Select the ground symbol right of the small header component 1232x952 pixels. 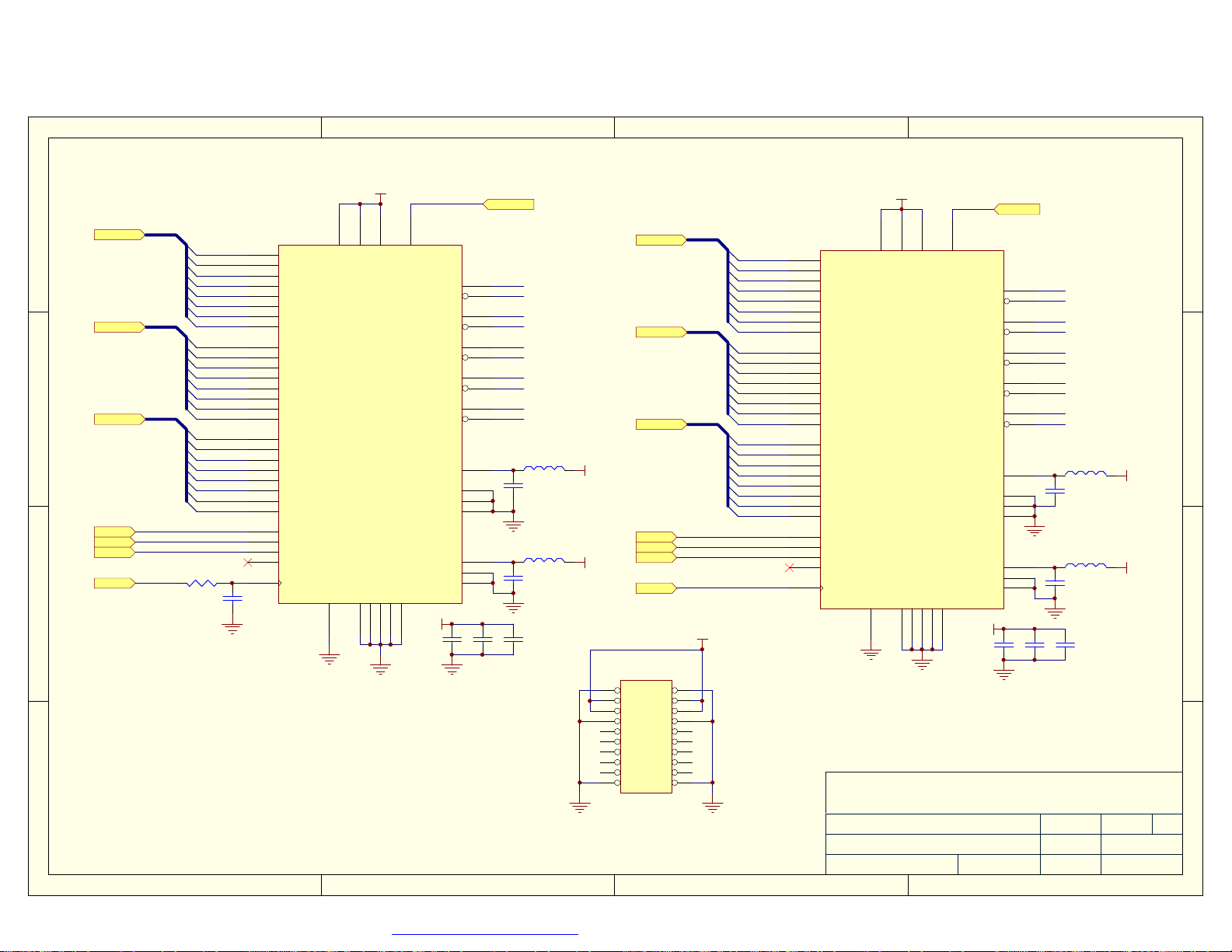(x=712, y=807)
